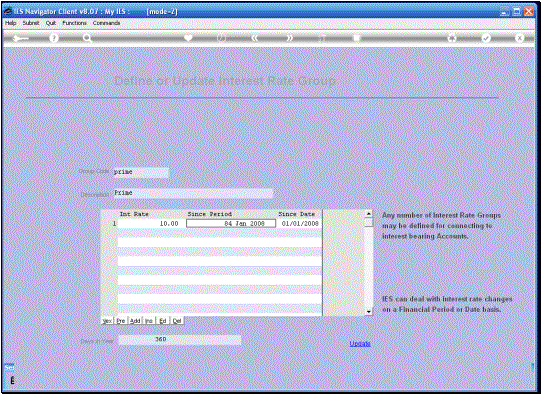Click the checkmark submit icon in toolbar
Viewport: 541px width, 394px height.
[486, 38]
